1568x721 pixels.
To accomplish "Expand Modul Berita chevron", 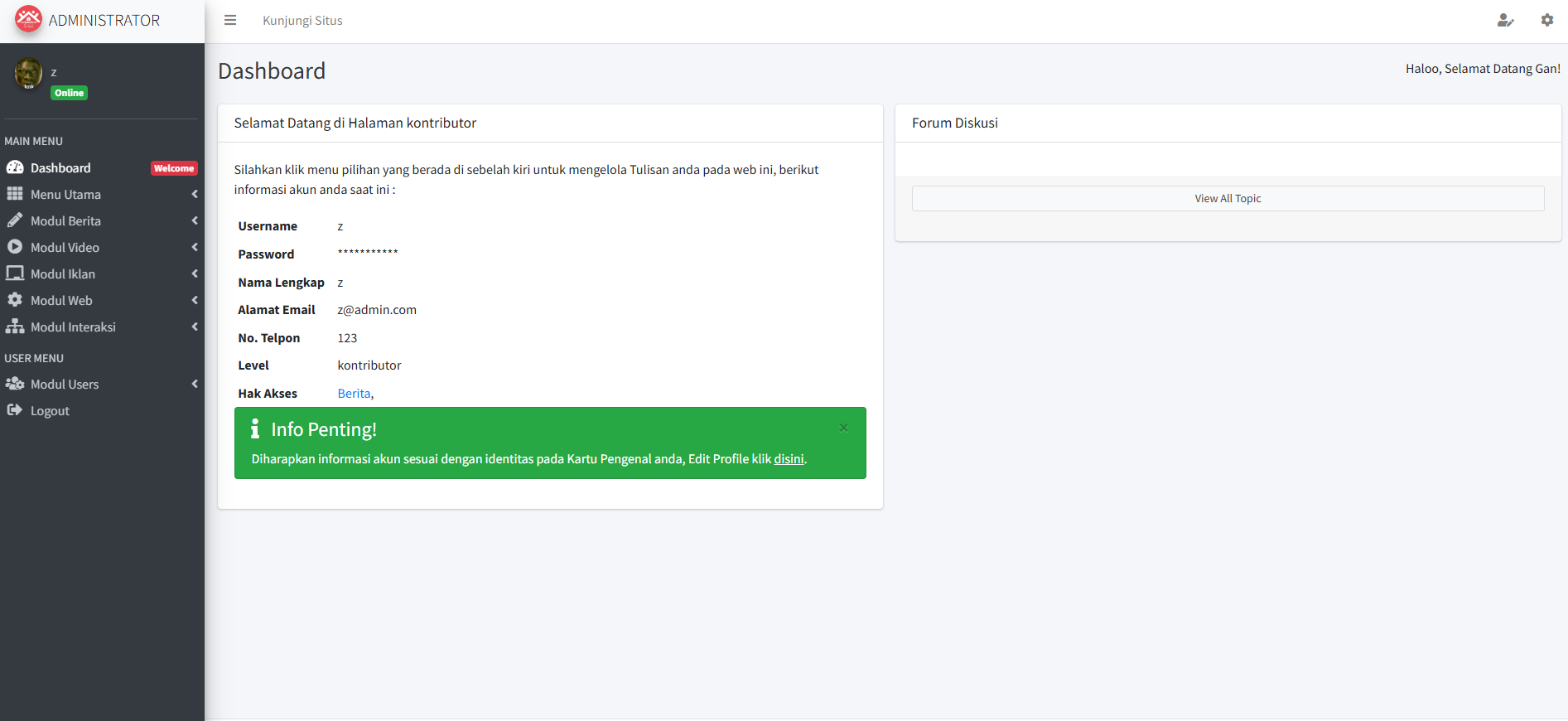I will pos(195,220).
